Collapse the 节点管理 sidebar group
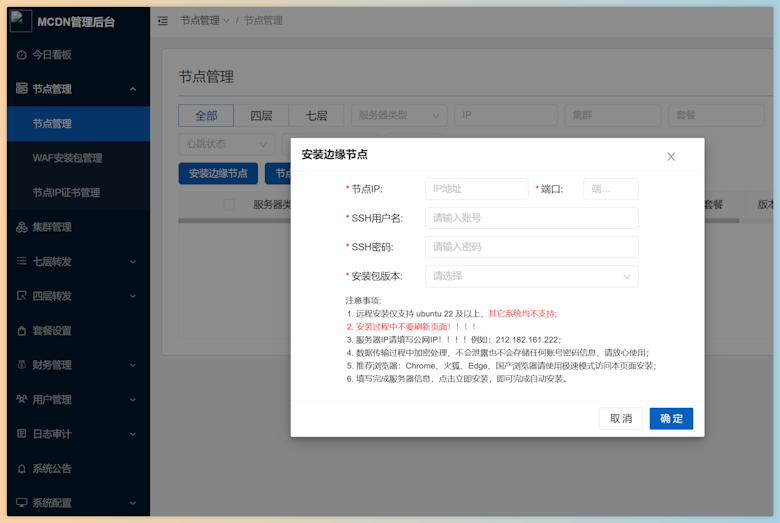The width and height of the screenshot is (780, 523). (78, 89)
